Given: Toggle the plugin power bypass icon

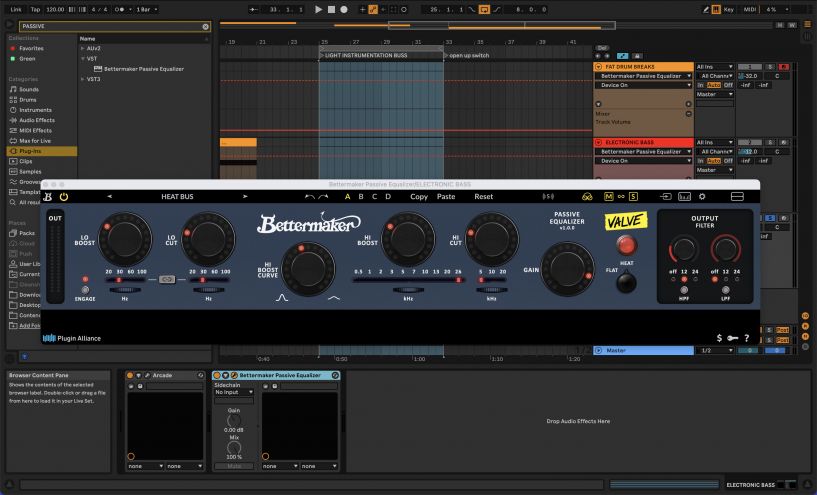Looking at the screenshot, I should click(x=64, y=196).
